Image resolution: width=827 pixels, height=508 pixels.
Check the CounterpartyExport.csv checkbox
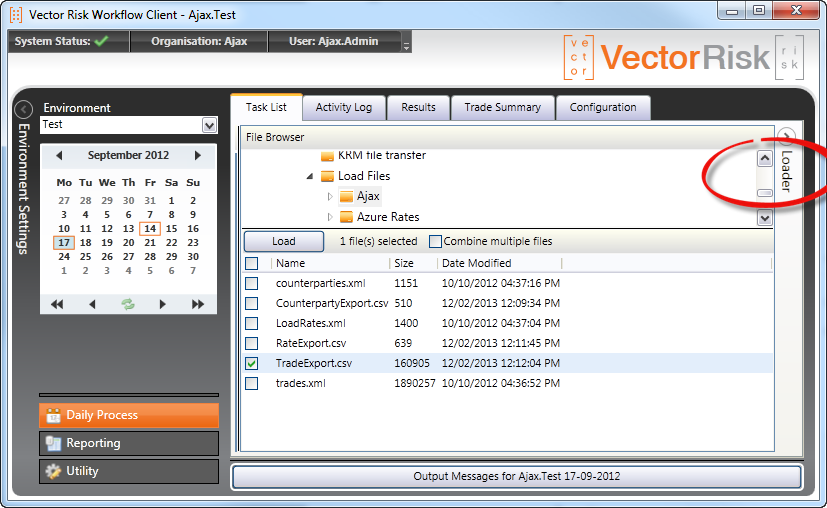(252, 303)
